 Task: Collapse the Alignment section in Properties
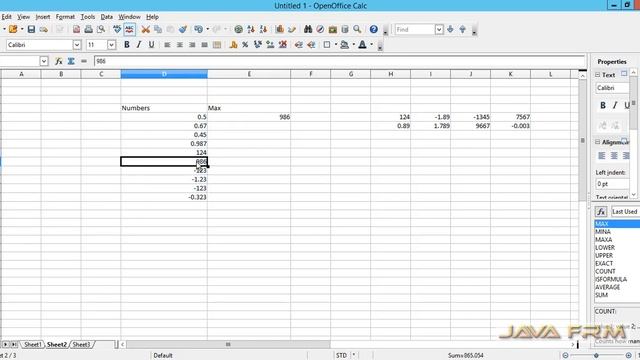point(598,142)
